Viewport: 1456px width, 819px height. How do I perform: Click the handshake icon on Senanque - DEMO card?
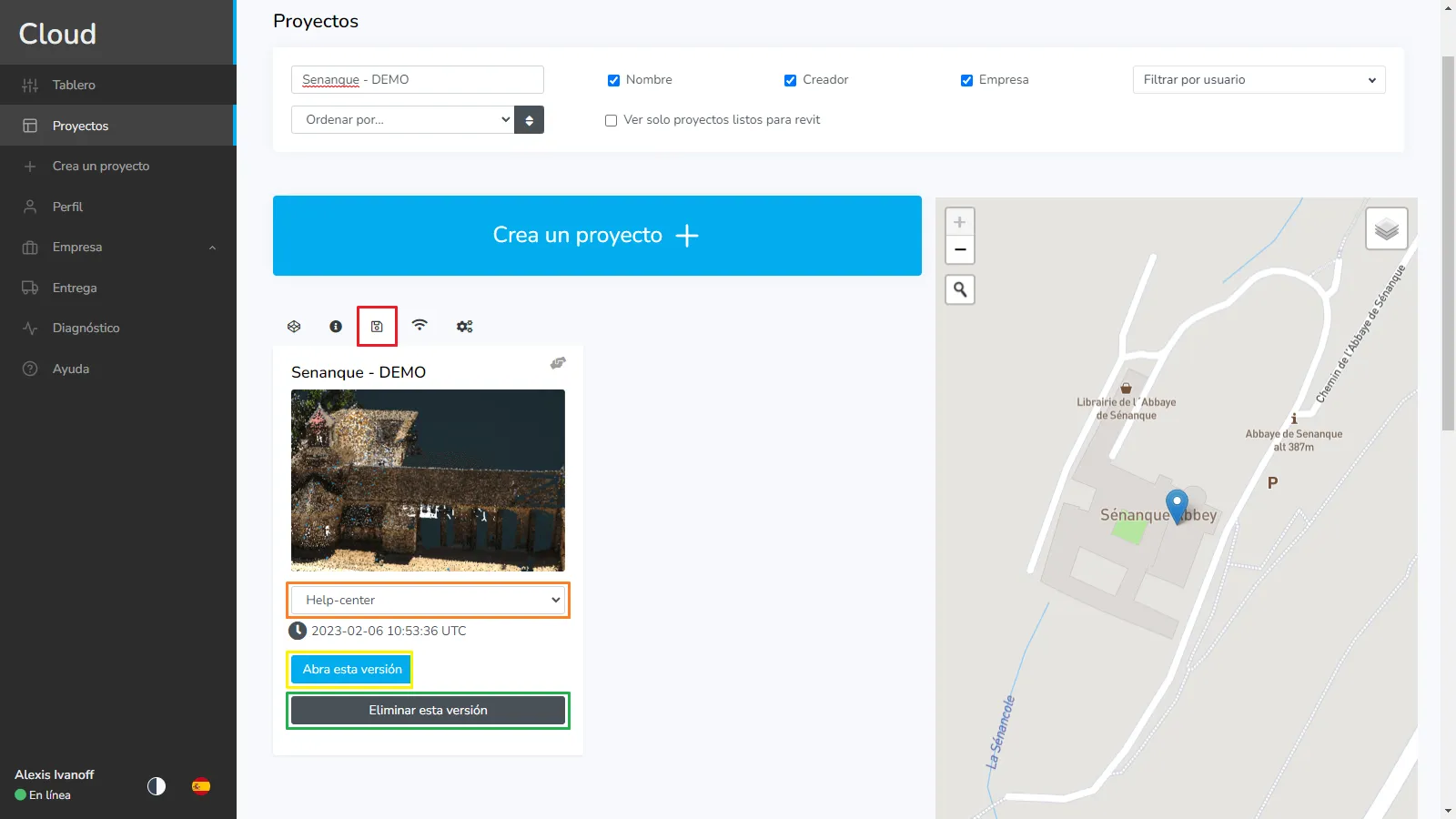coord(558,363)
